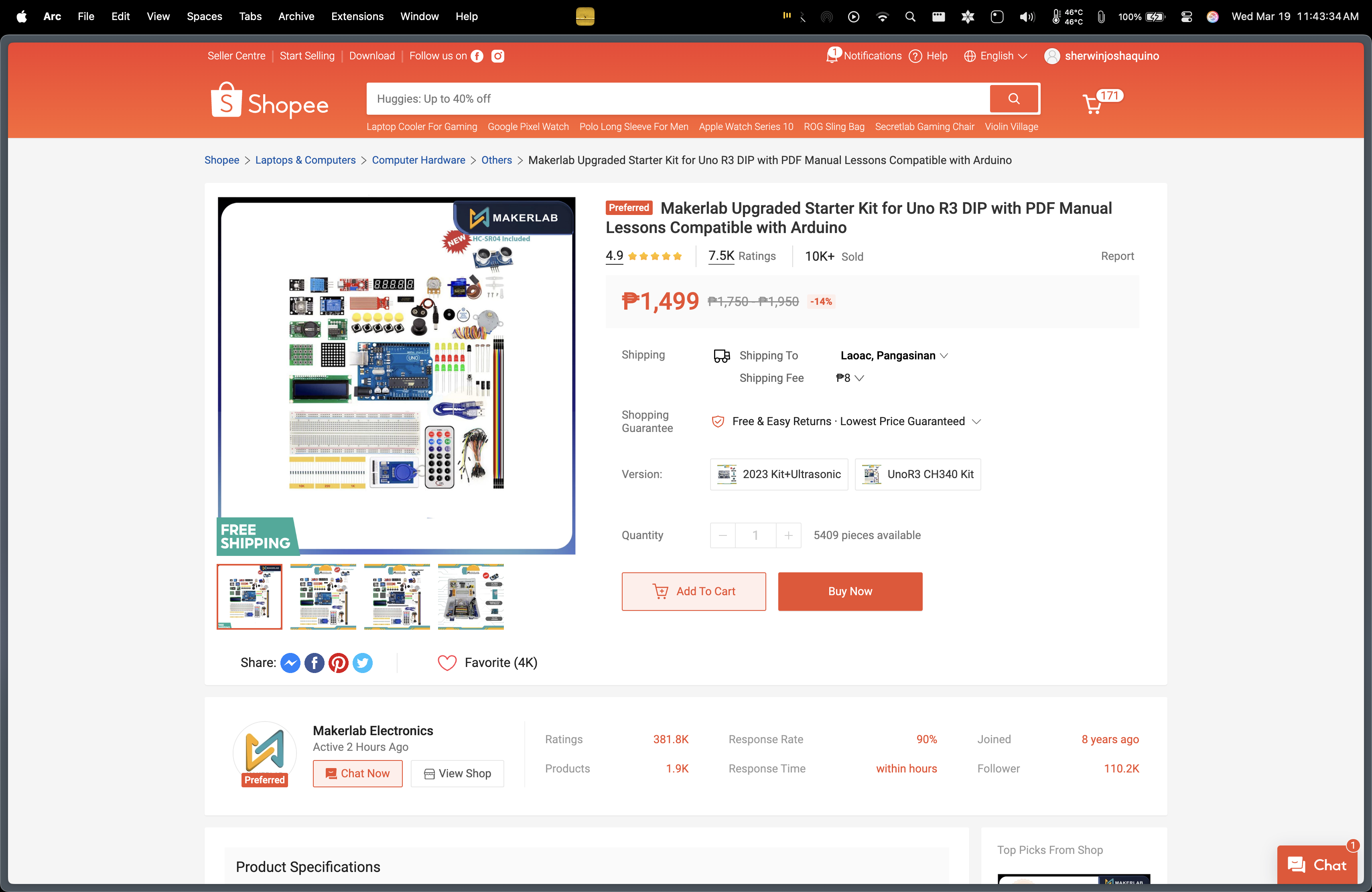Share product via Twitter icon
The width and height of the screenshot is (1372, 892).
(363, 663)
